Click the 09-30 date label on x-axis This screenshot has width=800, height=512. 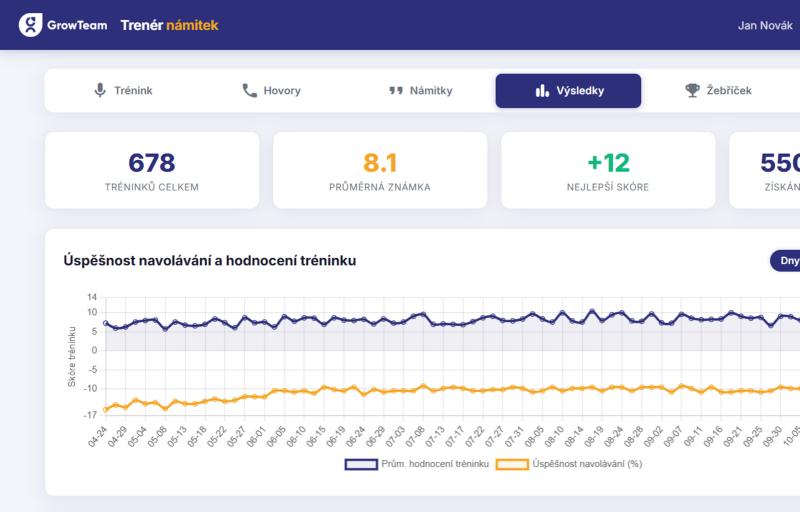click(x=772, y=437)
